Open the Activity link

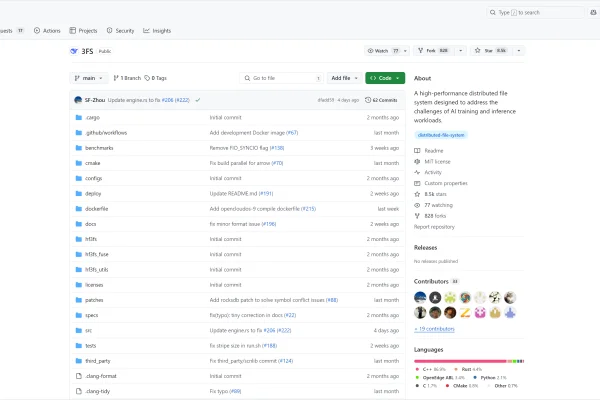[x=428, y=172]
